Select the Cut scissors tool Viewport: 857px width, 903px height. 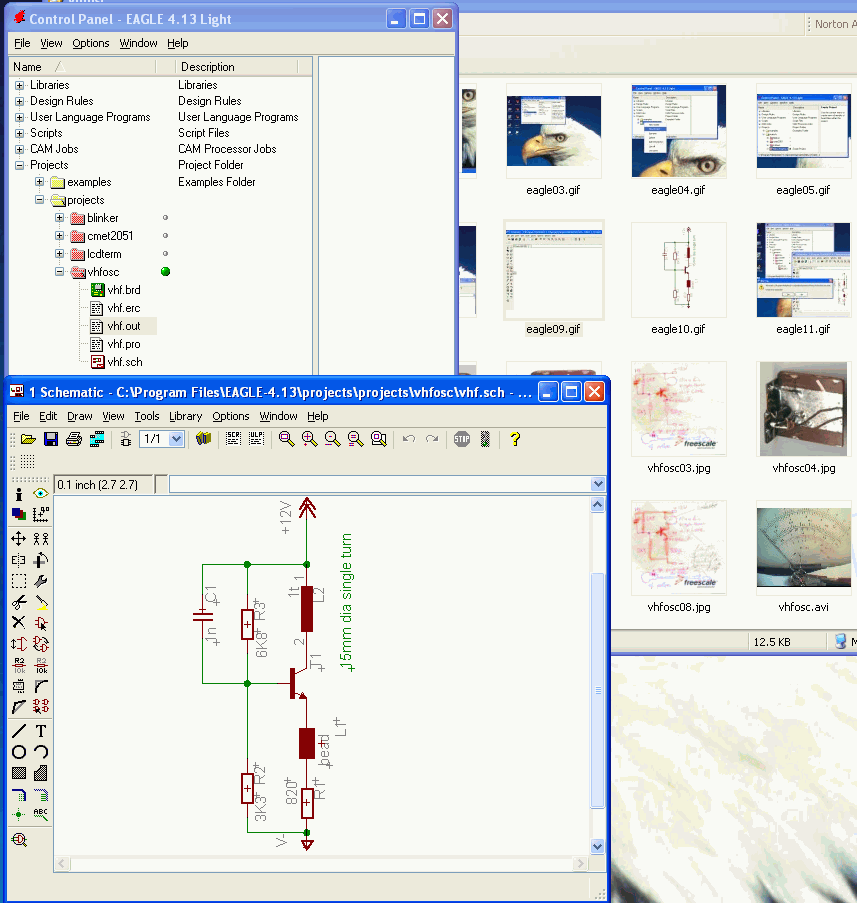pyautogui.click(x=18, y=602)
